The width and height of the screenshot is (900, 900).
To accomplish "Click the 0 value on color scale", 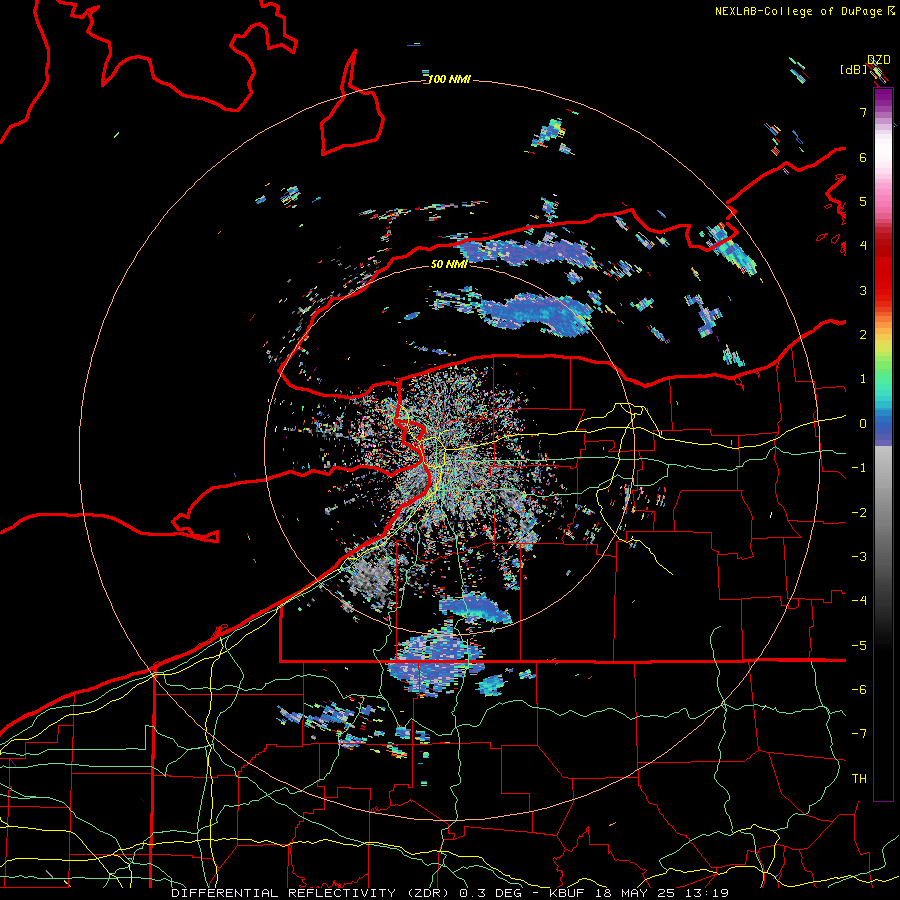I will point(863,424).
